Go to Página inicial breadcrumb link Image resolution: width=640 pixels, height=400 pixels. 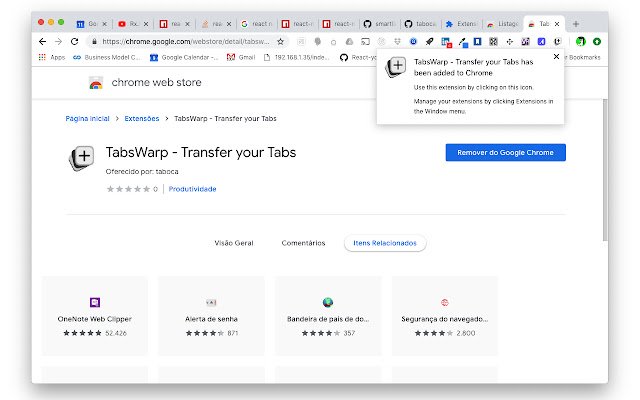click(87, 118)
